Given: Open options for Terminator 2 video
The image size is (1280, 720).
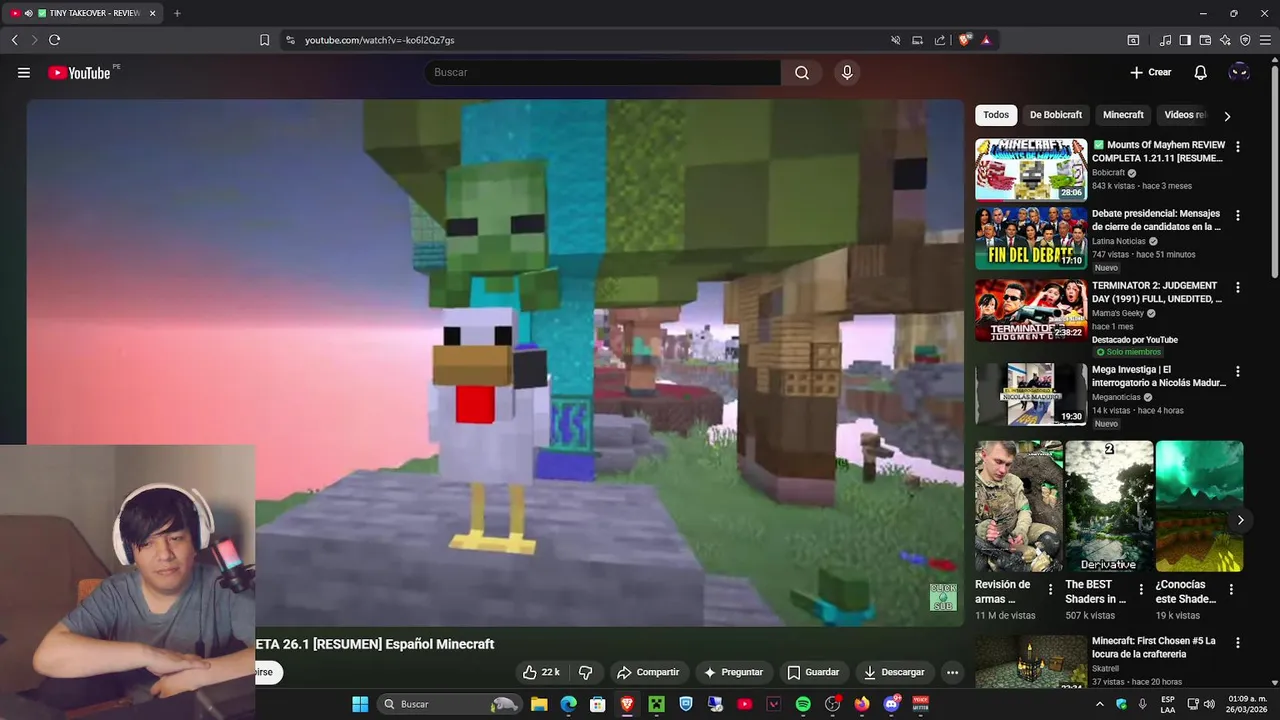Looking at the screenshot, I should pyautogui.click(x=1238, y=287).
